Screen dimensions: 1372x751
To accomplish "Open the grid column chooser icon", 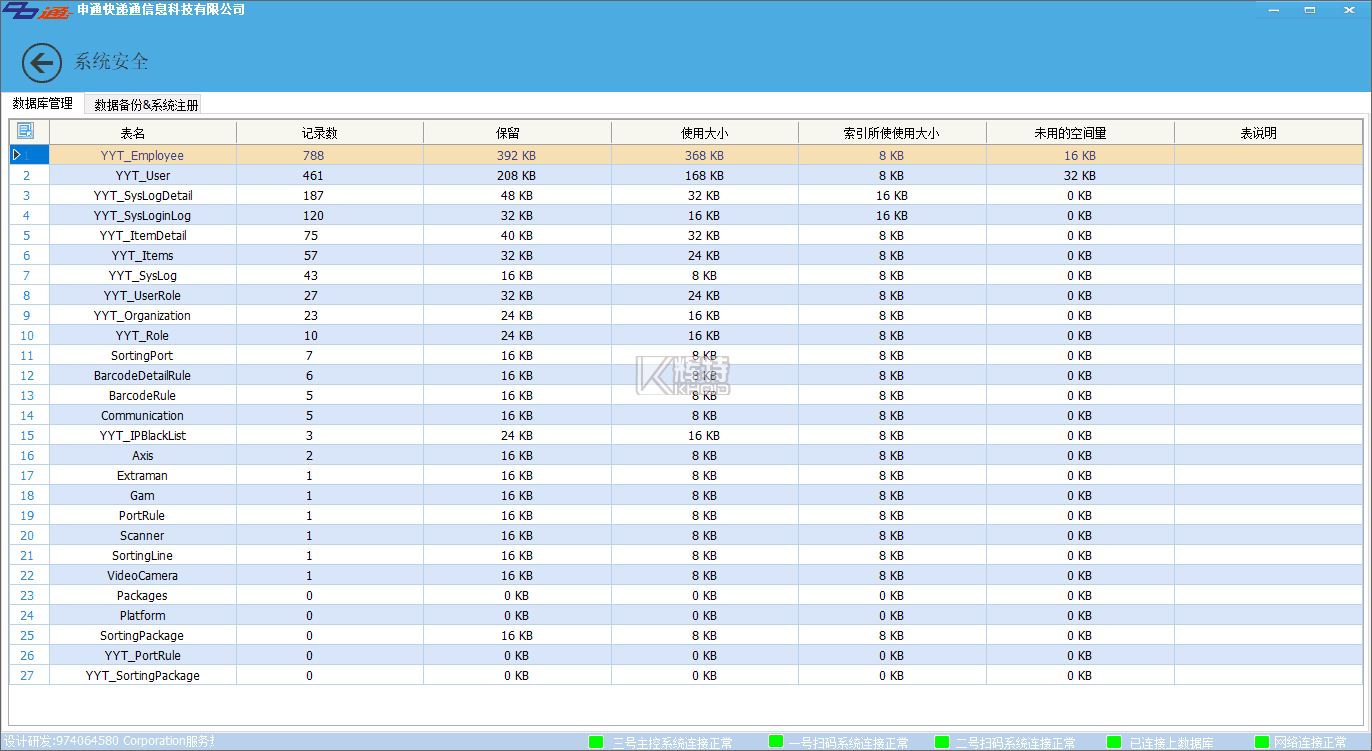I will [x=26, y=131].
